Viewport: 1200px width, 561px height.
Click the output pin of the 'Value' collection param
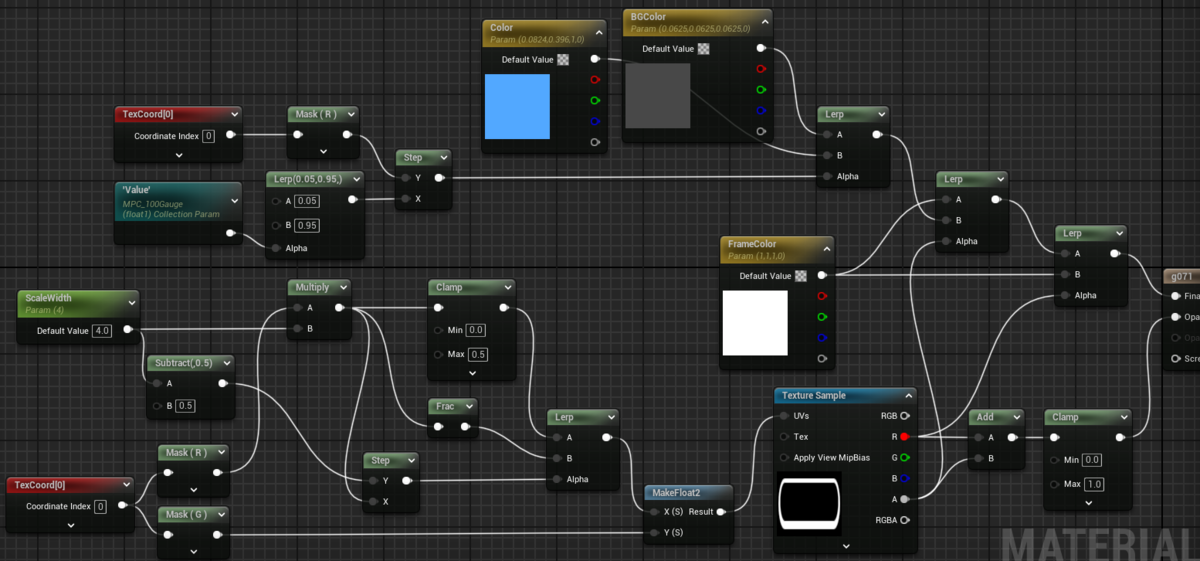[x=231, y=234]
